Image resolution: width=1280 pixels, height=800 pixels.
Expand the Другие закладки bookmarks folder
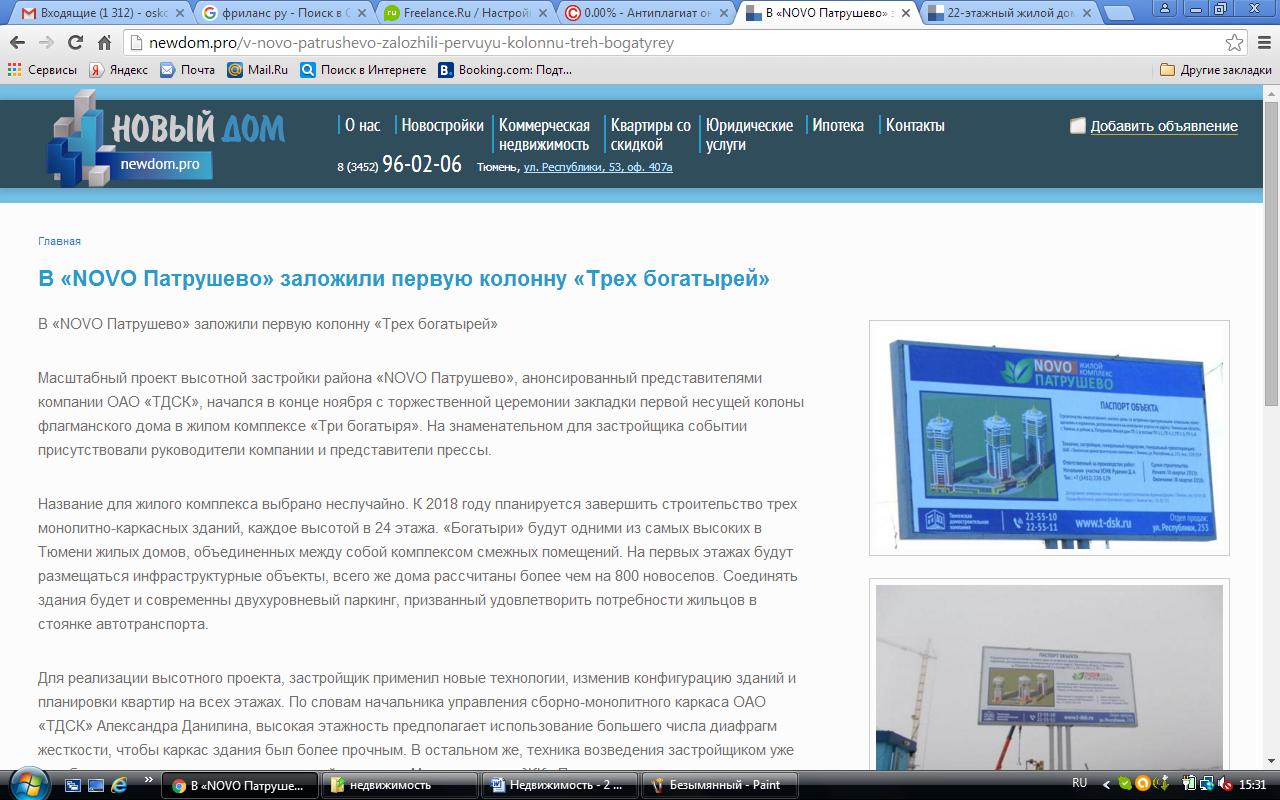click(x=1215, y=70)
